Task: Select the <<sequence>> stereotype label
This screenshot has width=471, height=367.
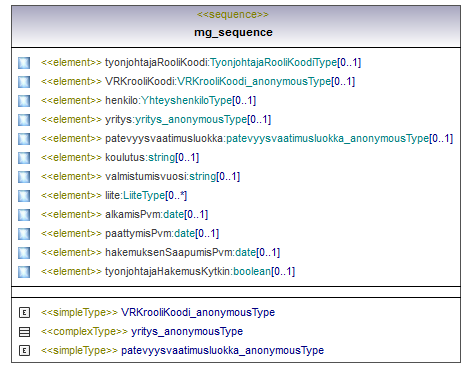Action: (233, 15)
